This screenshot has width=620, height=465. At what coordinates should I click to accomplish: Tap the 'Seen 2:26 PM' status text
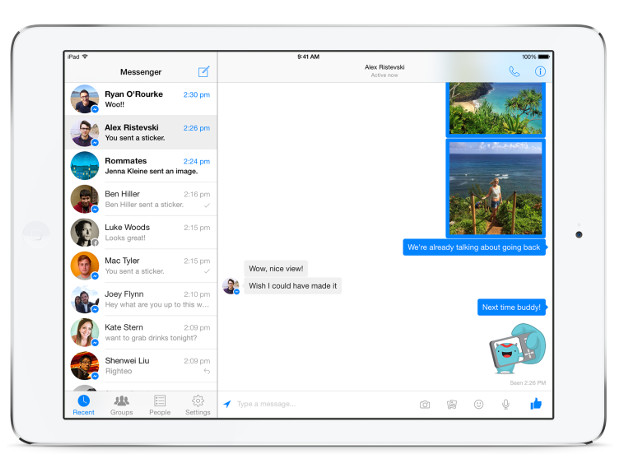point(527,383)
